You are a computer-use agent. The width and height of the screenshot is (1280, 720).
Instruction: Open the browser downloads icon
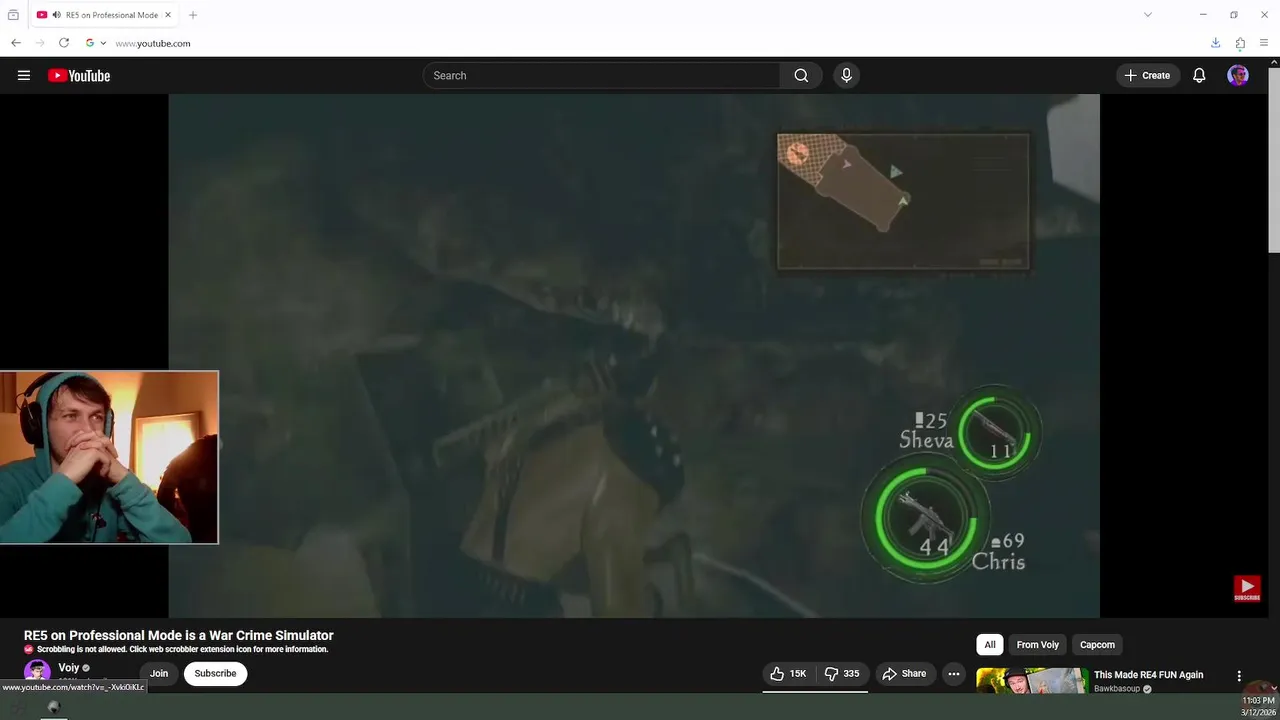[x=1215, y=43]
